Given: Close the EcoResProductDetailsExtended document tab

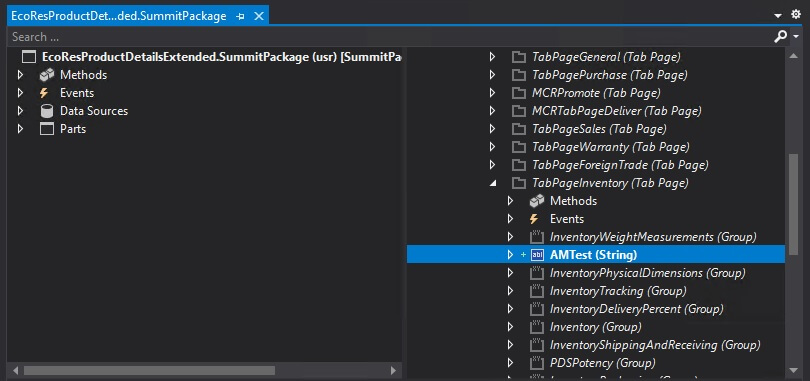Looking at the screenshot, I should (x=259, y=17).
